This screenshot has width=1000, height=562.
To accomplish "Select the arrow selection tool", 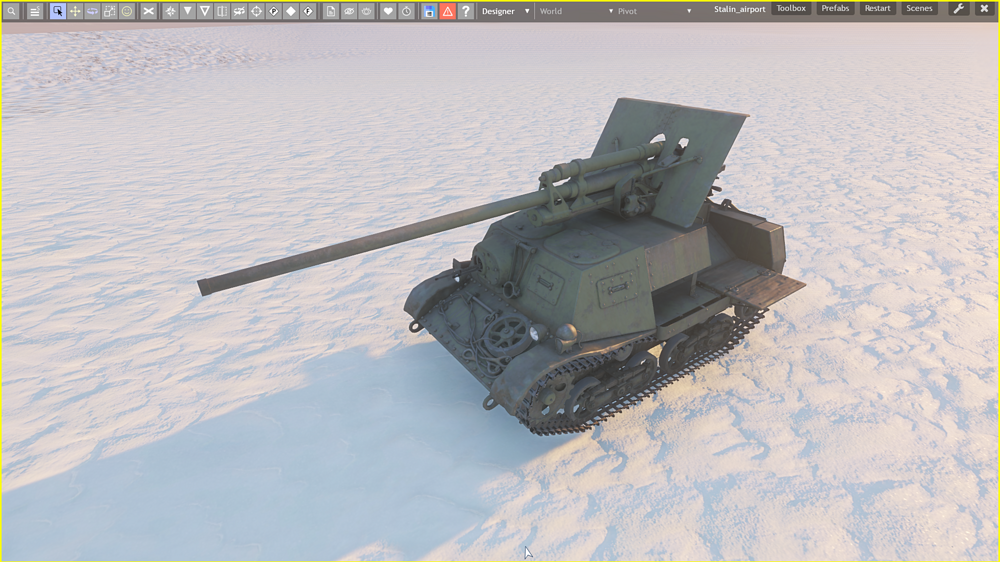I will (x=58, y=11).
